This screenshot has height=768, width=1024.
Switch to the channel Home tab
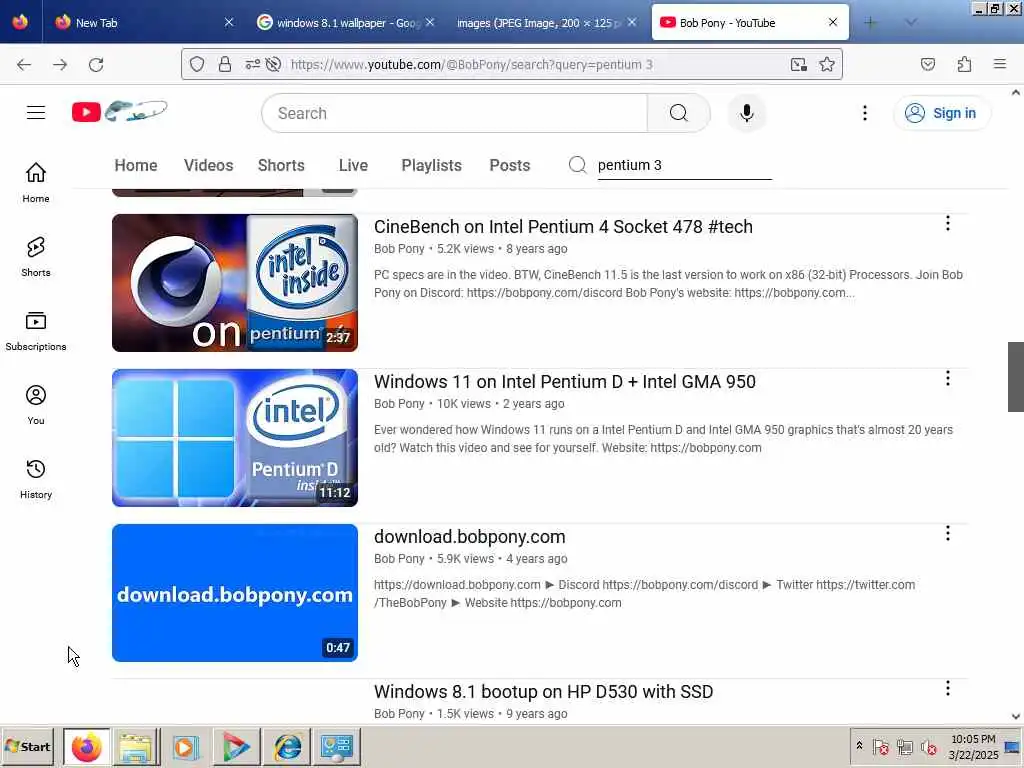pos(136,165)
